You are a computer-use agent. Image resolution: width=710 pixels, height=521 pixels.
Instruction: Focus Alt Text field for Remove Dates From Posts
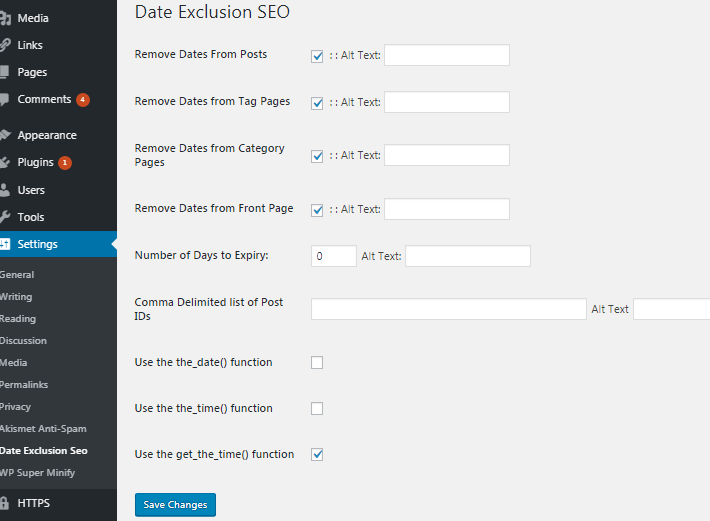[x=447, y=55]
